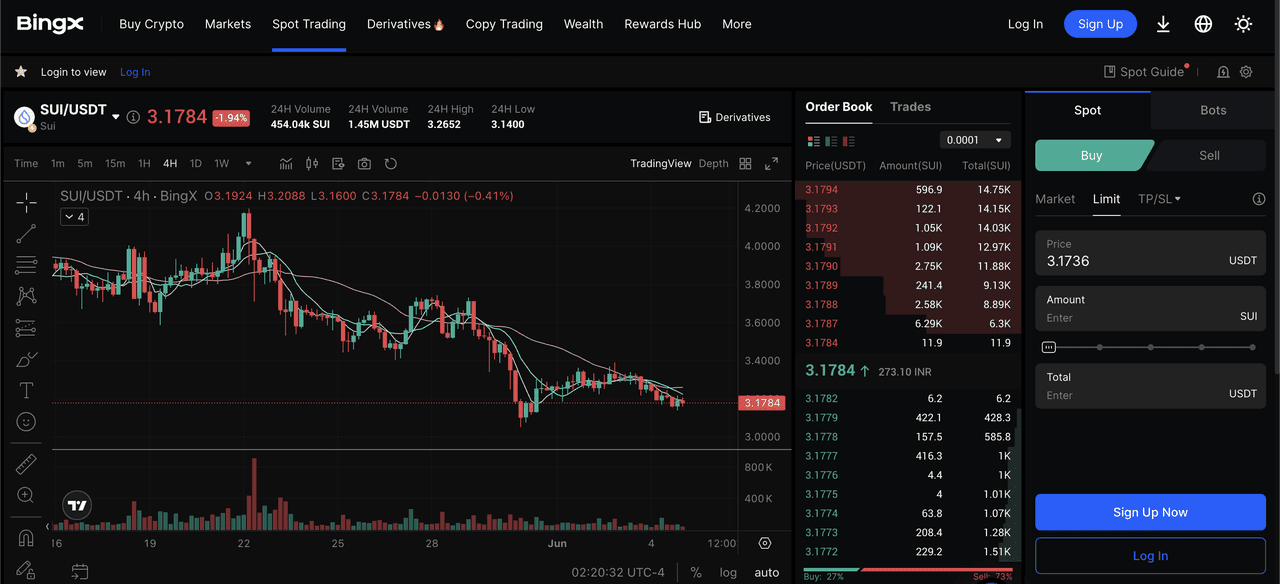Select the Sell tab
Screen dimensions: 1280x584
1209,155
